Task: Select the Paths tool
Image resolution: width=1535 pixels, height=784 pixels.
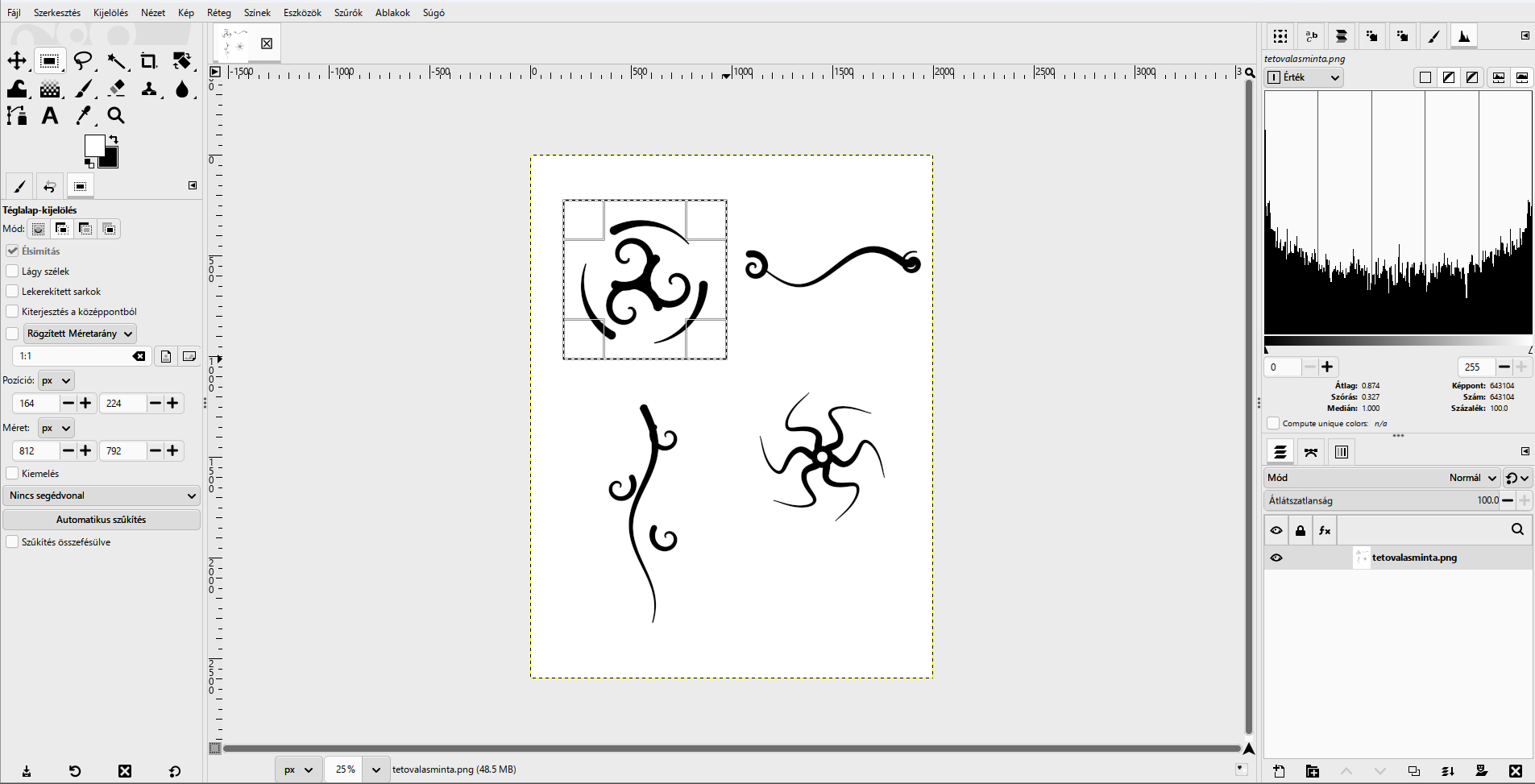Action: point(17,116)
